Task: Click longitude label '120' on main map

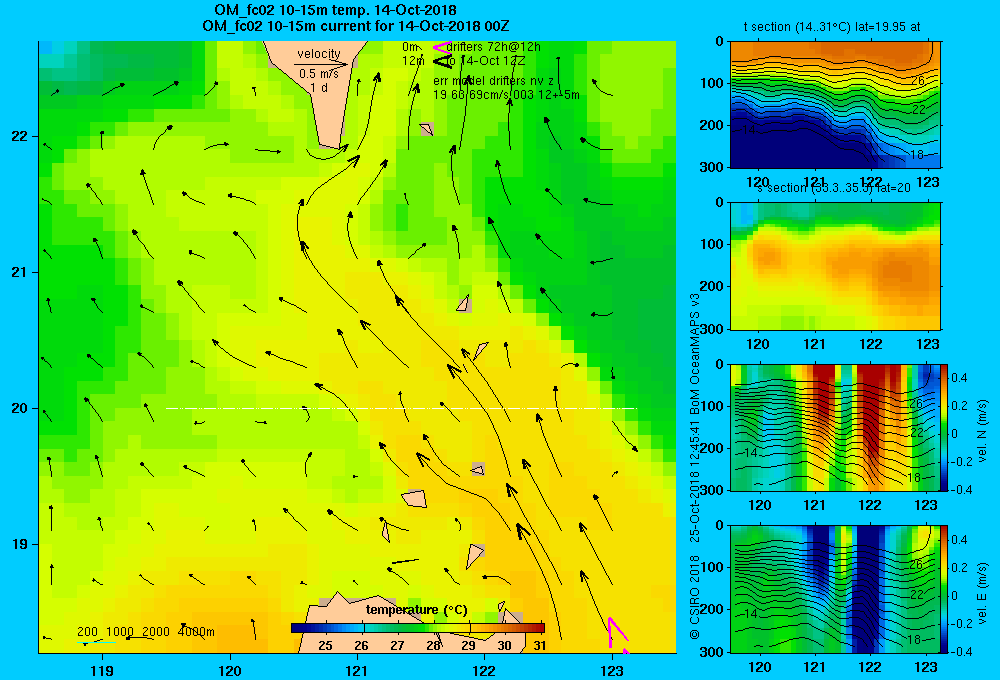Action: click(230, 670)
